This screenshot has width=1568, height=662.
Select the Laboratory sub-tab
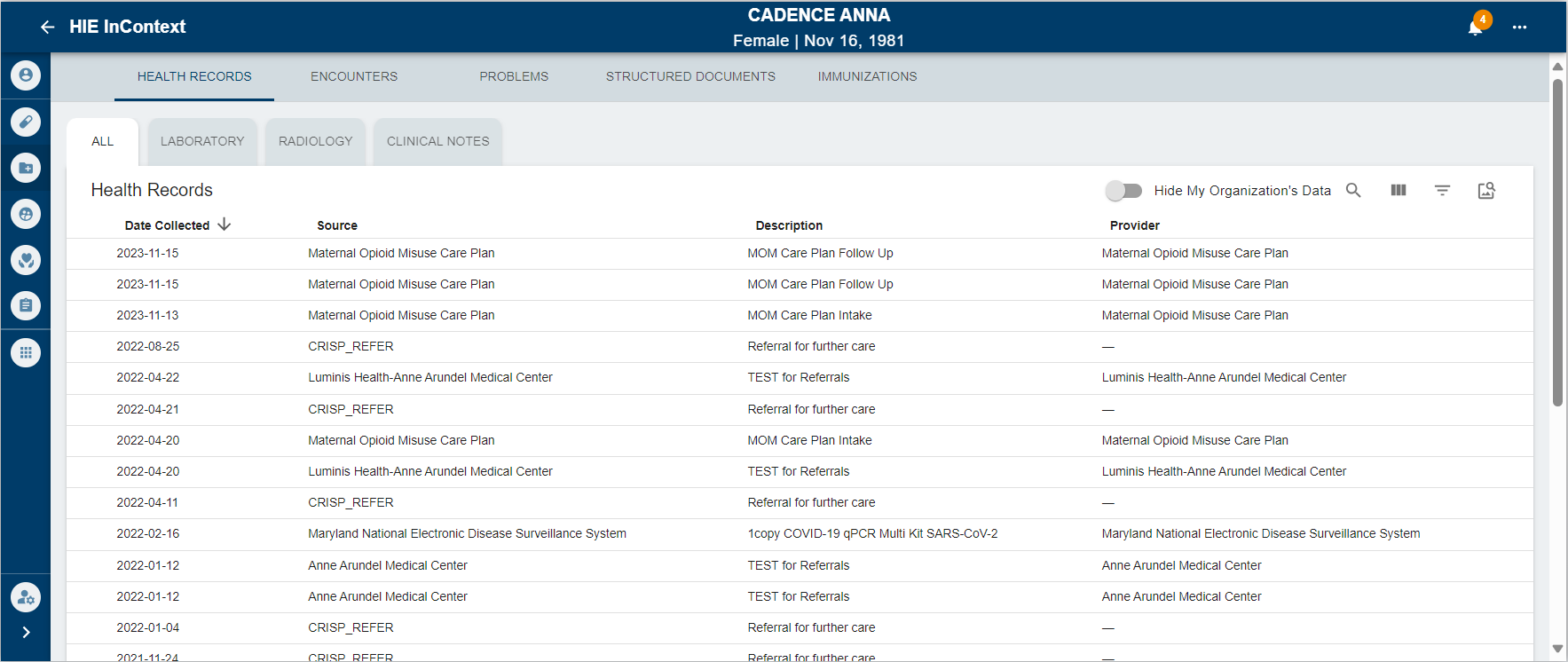[x=202, y=141]
